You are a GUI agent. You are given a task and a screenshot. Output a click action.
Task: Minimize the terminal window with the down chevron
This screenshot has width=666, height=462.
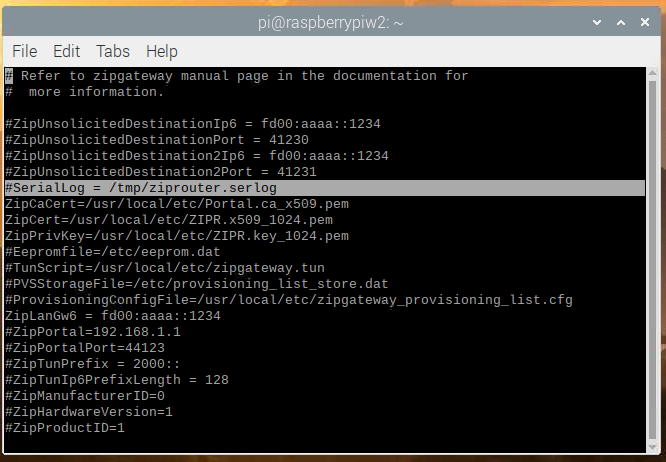tap(597, 22)
